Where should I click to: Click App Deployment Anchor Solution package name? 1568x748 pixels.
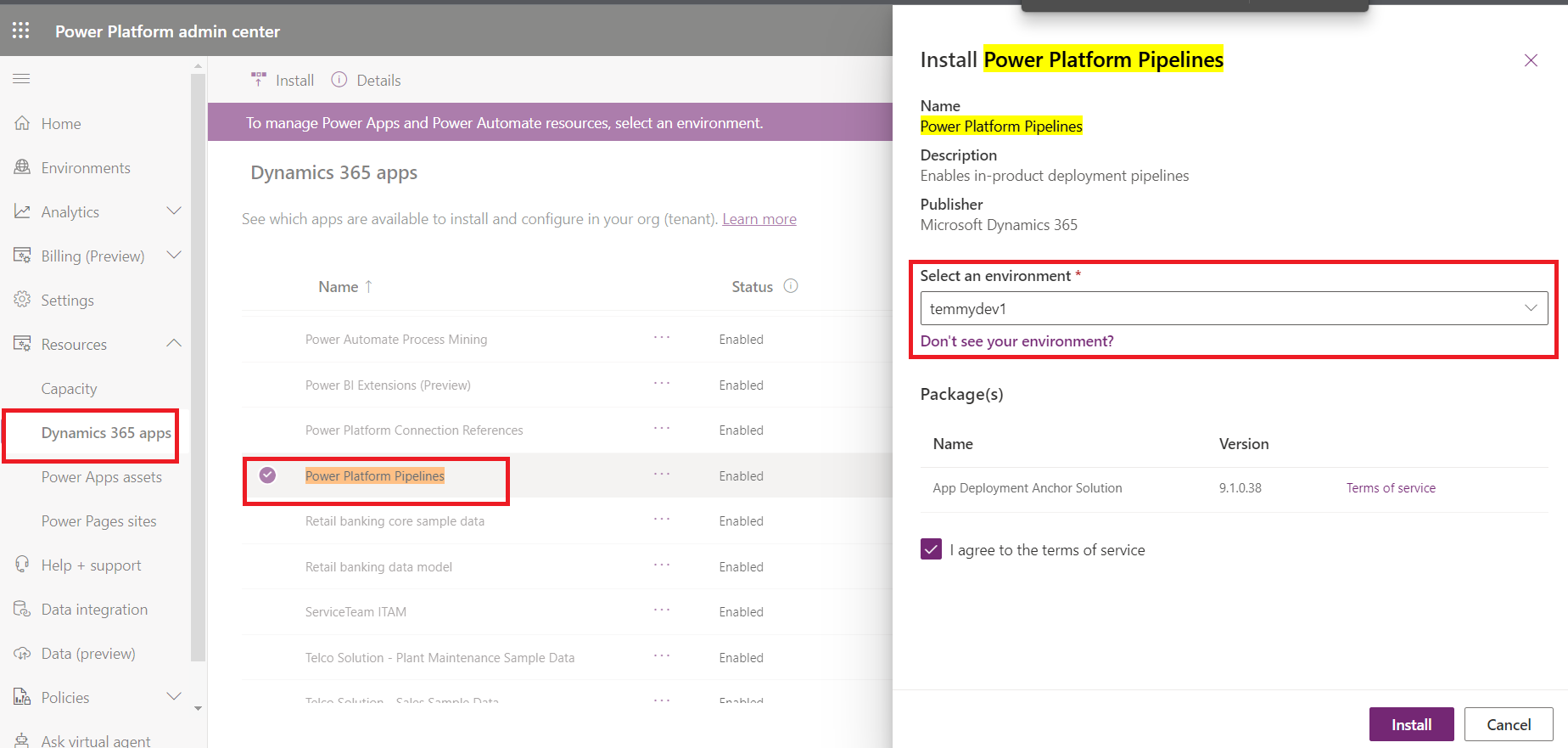1027,488
